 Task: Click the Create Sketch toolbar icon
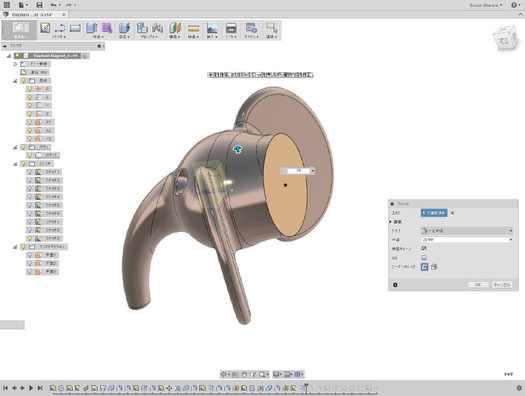pos(45,27)
